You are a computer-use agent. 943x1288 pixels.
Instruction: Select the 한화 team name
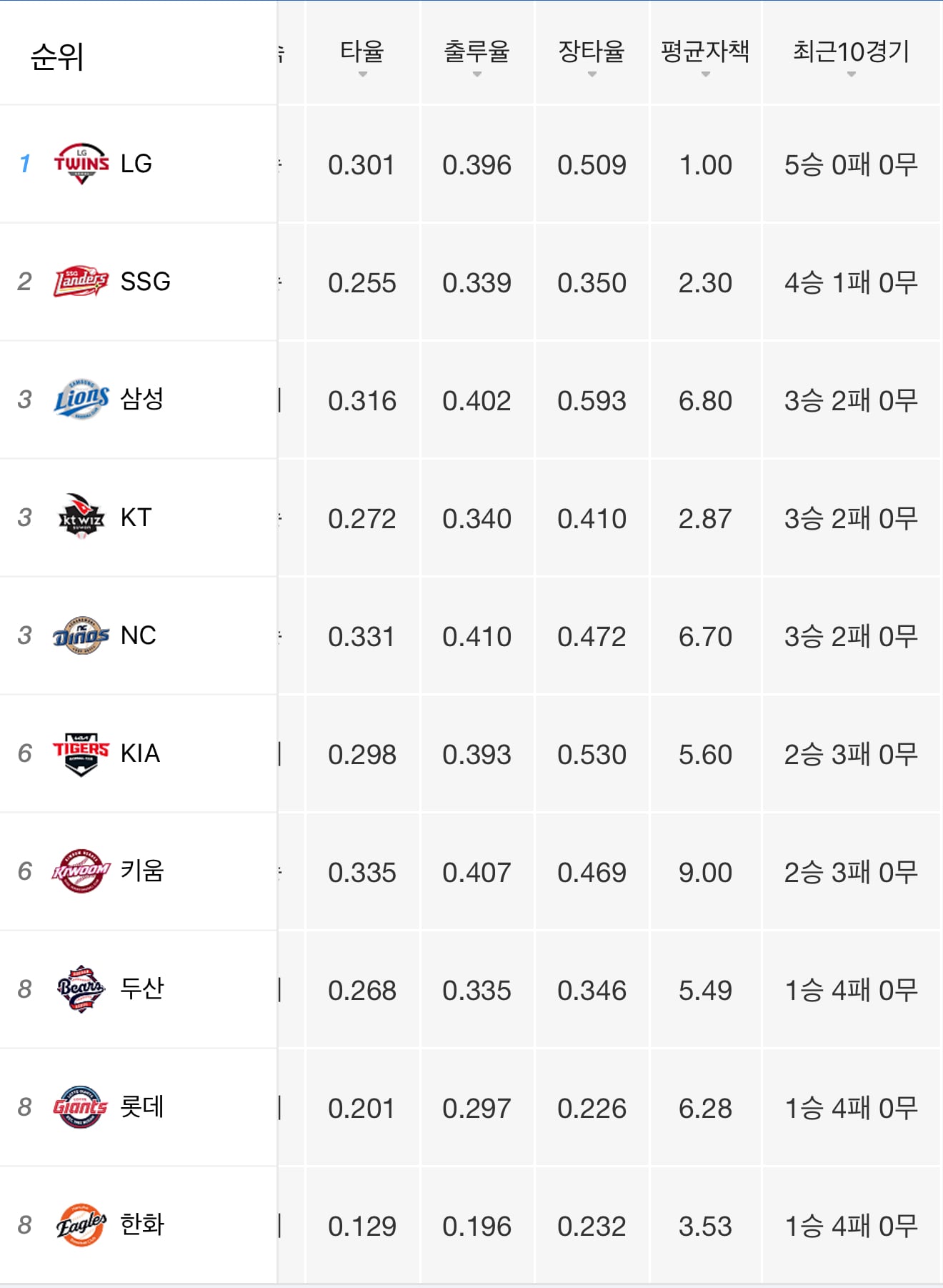[142, 1224]
